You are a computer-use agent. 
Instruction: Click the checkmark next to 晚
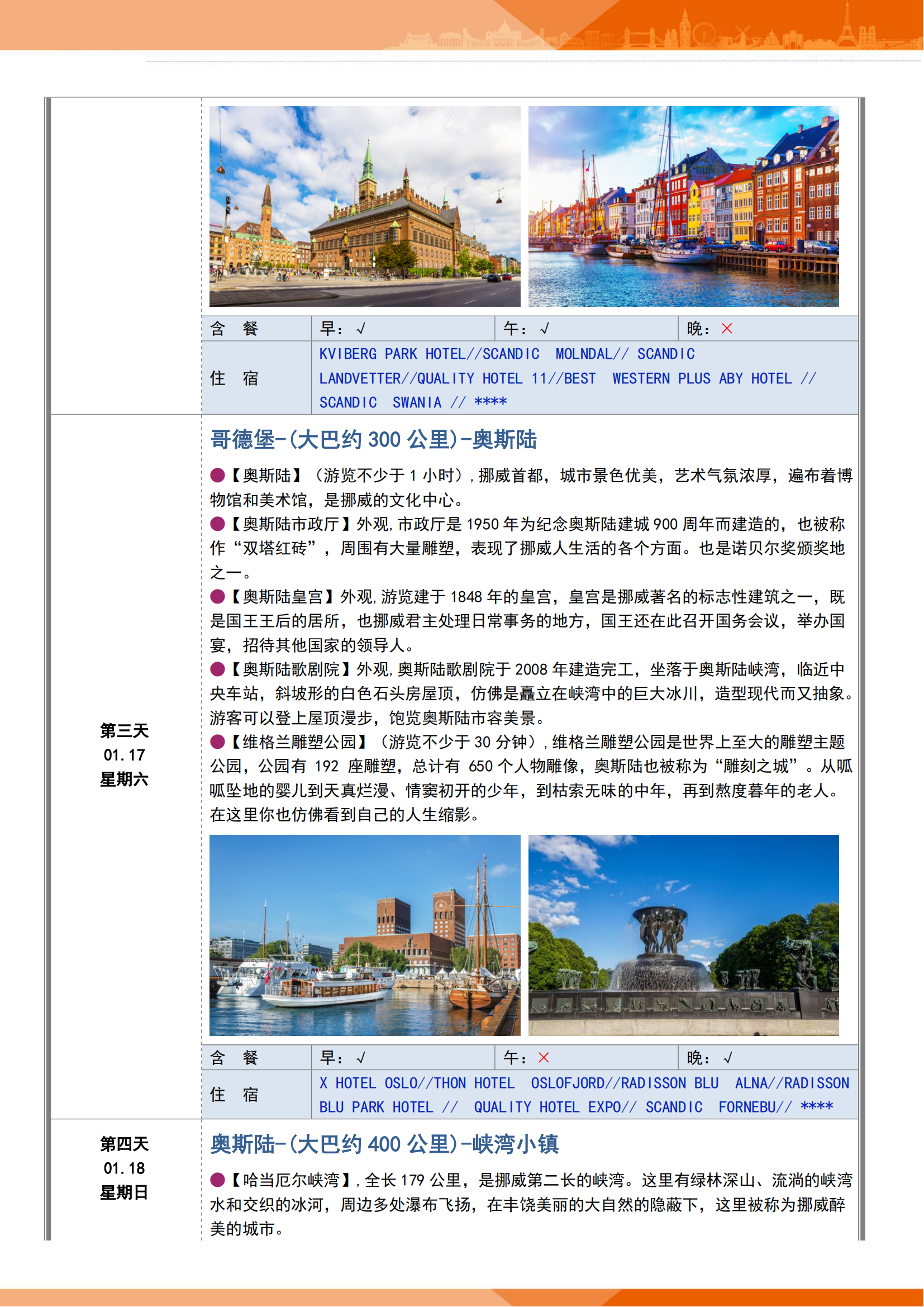pos(728,1058)
